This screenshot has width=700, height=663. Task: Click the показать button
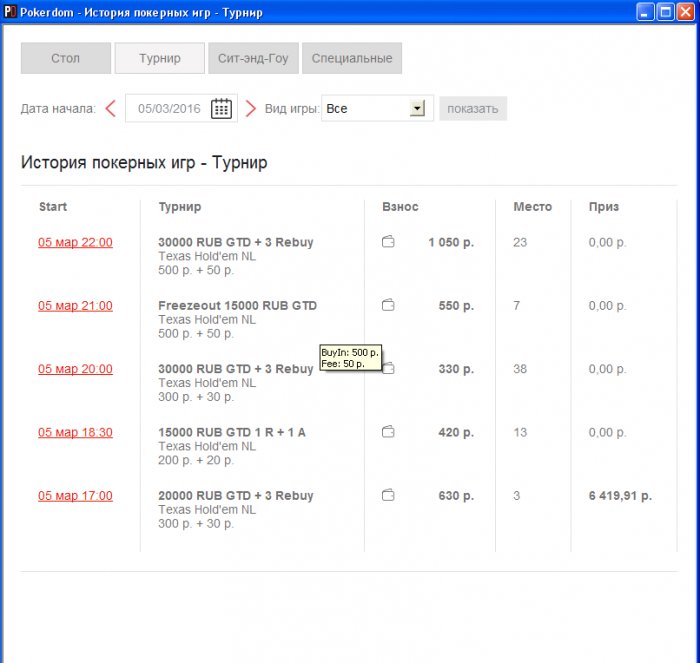pyautogui.click(x=473, y=108)
